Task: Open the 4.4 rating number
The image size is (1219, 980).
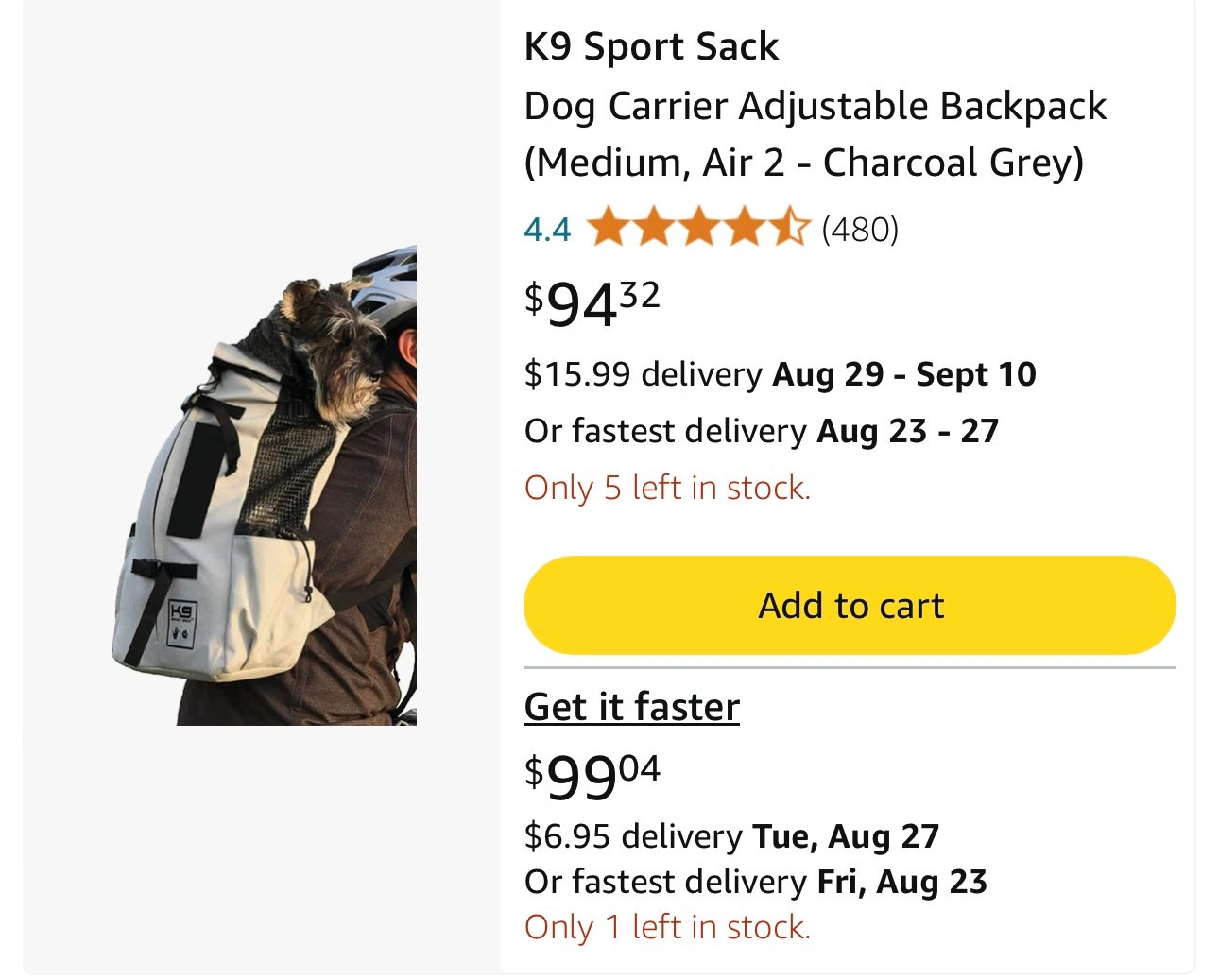Action: coord(547,230)
